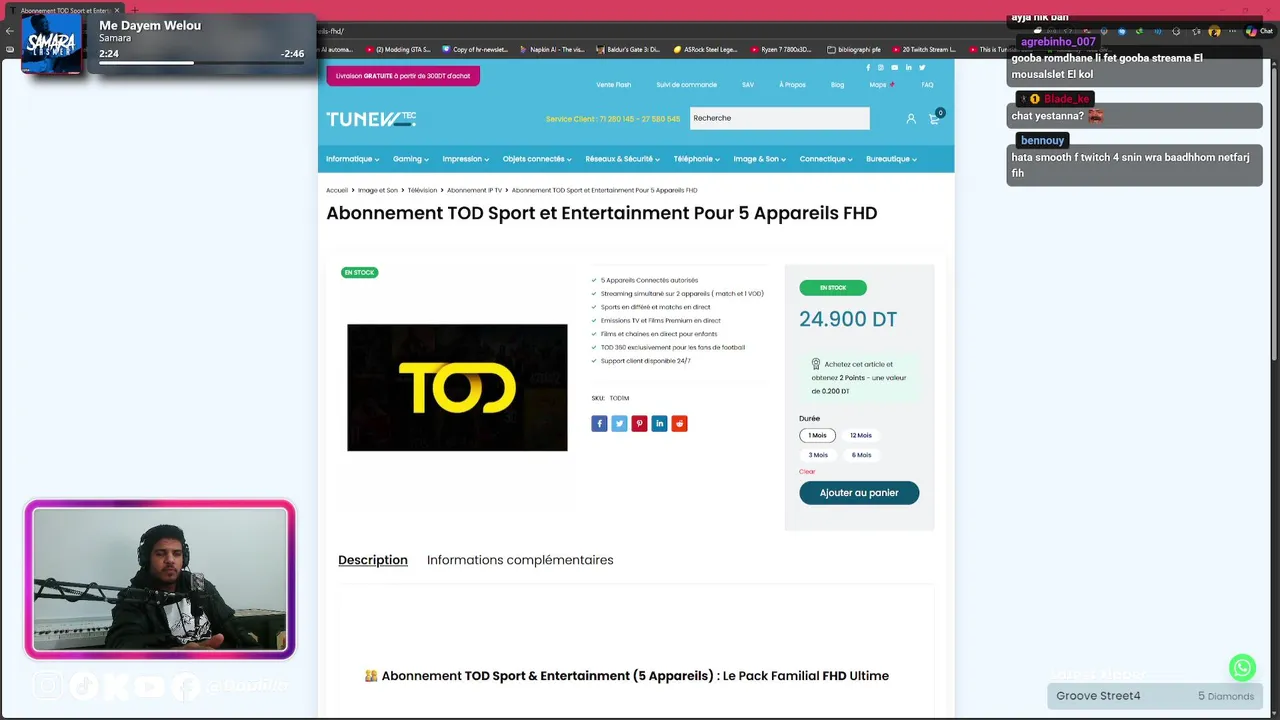
Task: Select 3 Mois duration option
Action: (817, 455)
